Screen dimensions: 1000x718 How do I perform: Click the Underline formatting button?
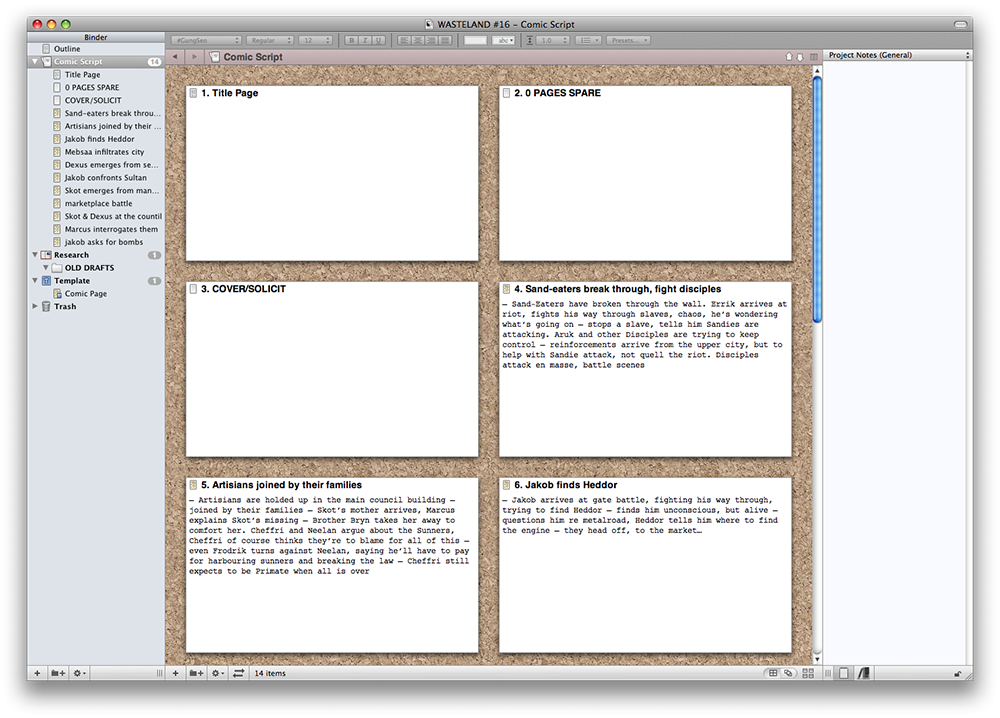pyautogui.click(x=379, y=40)
